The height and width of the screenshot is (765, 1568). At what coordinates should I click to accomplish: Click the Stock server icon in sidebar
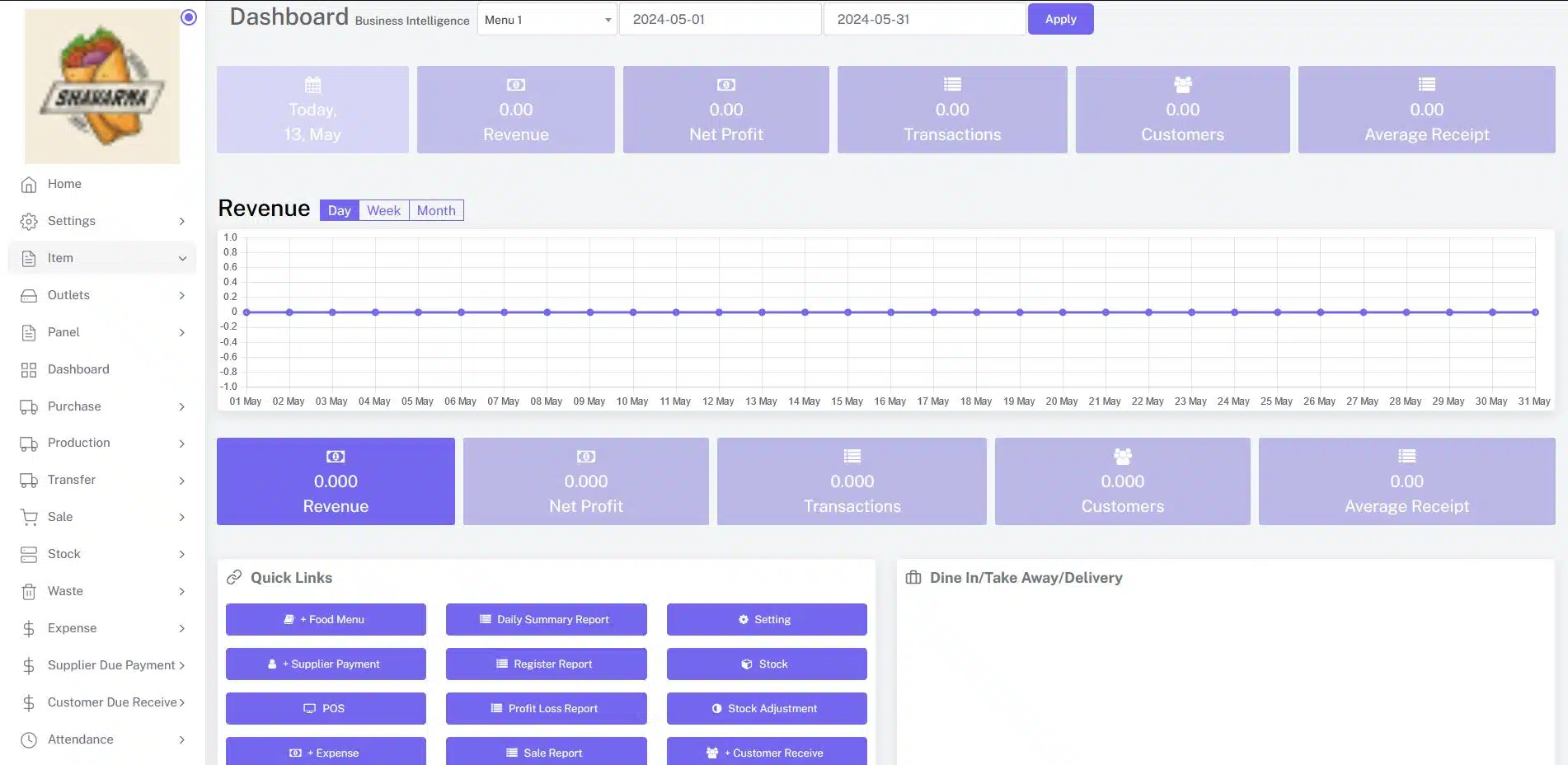[29, 555]
